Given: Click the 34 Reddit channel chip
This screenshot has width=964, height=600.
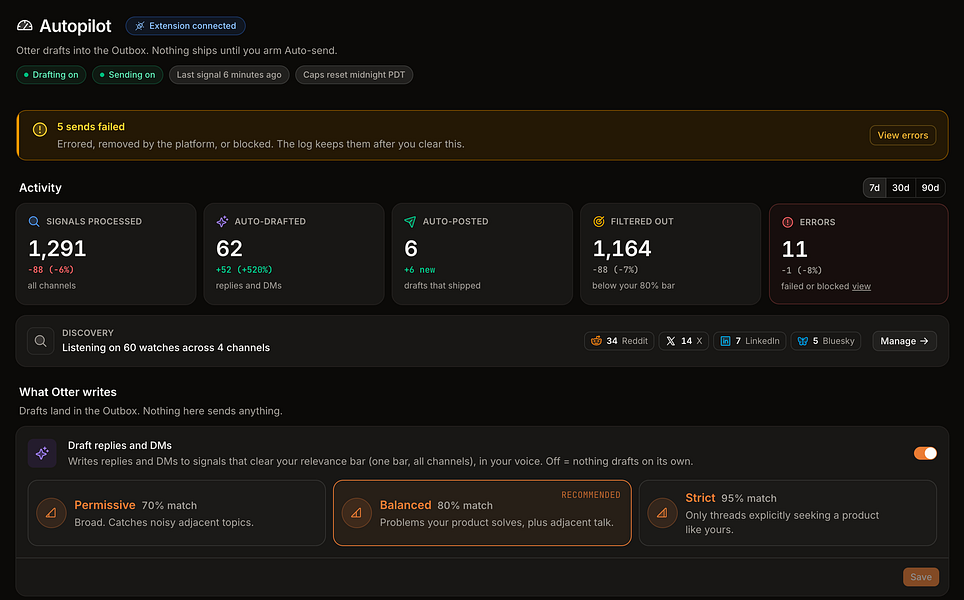Looking at the screenshot, I should pyautogui.click(x=619, y=341).
